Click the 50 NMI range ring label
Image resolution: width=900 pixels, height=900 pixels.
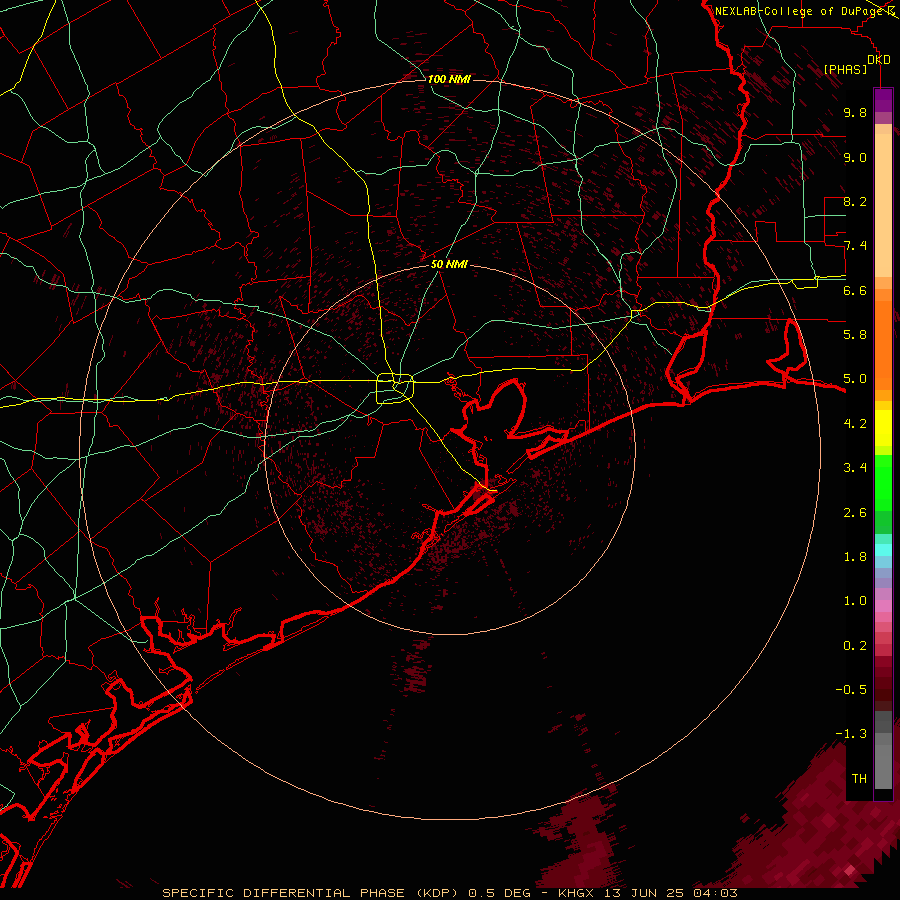click(449, 264)
